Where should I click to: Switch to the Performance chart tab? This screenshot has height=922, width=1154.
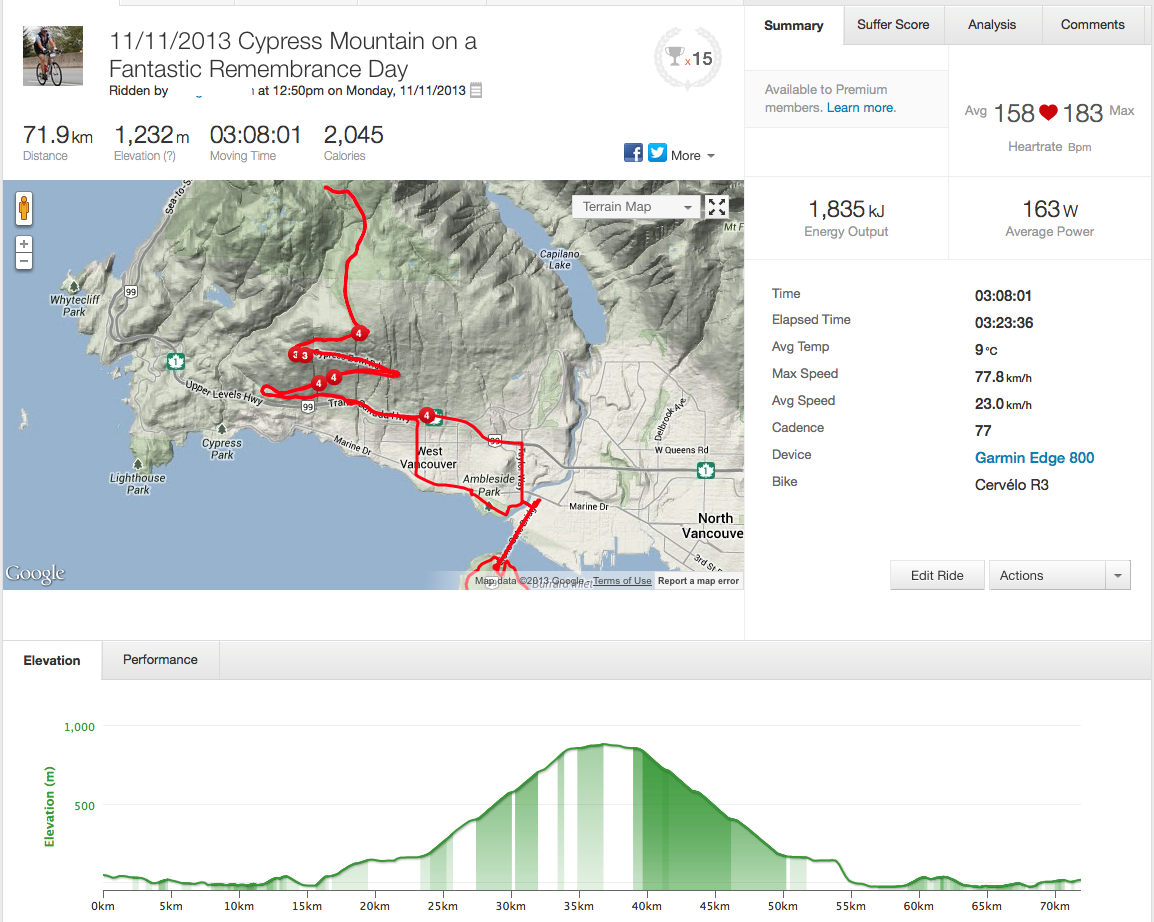tap(160, 660)
